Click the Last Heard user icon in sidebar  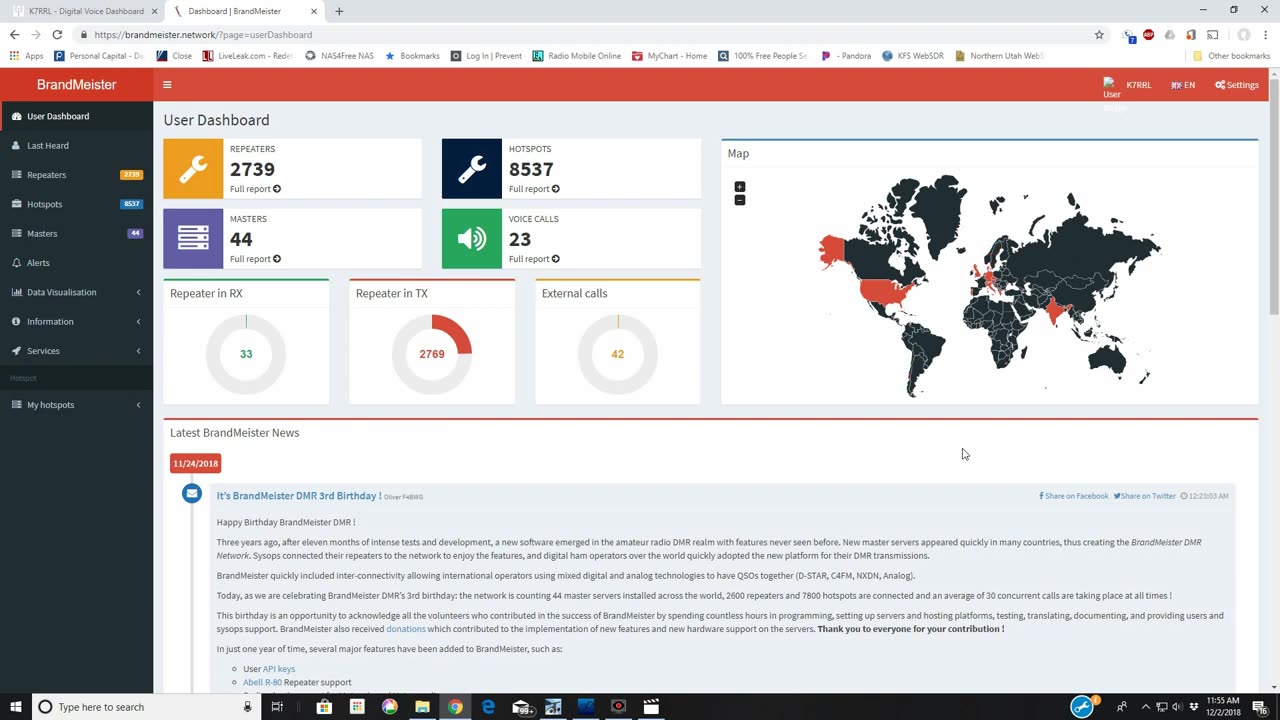point(16,146)
